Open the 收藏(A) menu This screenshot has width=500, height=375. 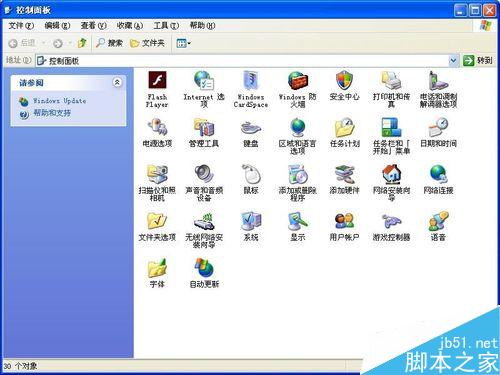click(130, 25)
